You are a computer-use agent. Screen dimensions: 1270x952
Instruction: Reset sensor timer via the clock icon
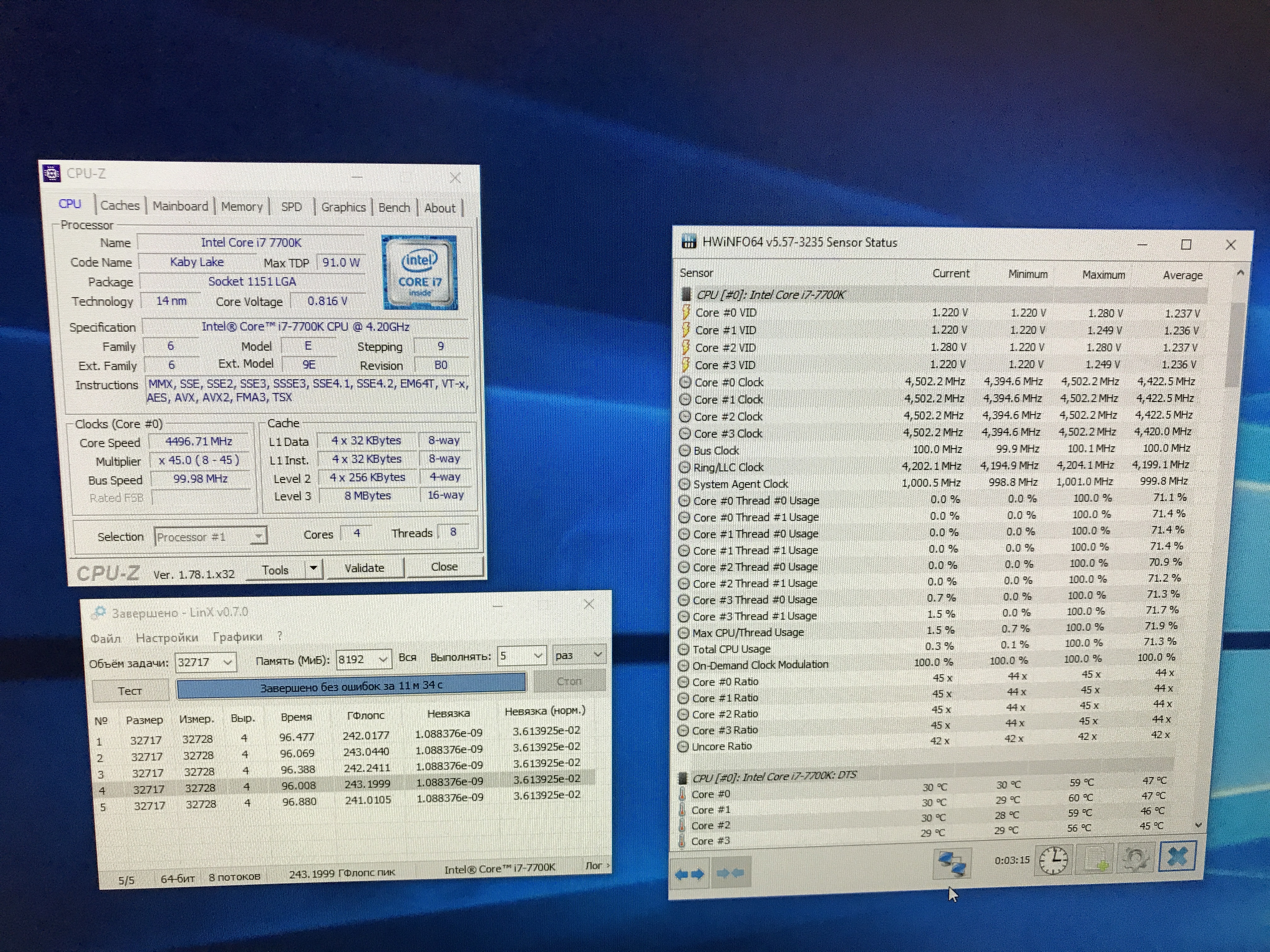(x=1053, y=860)
